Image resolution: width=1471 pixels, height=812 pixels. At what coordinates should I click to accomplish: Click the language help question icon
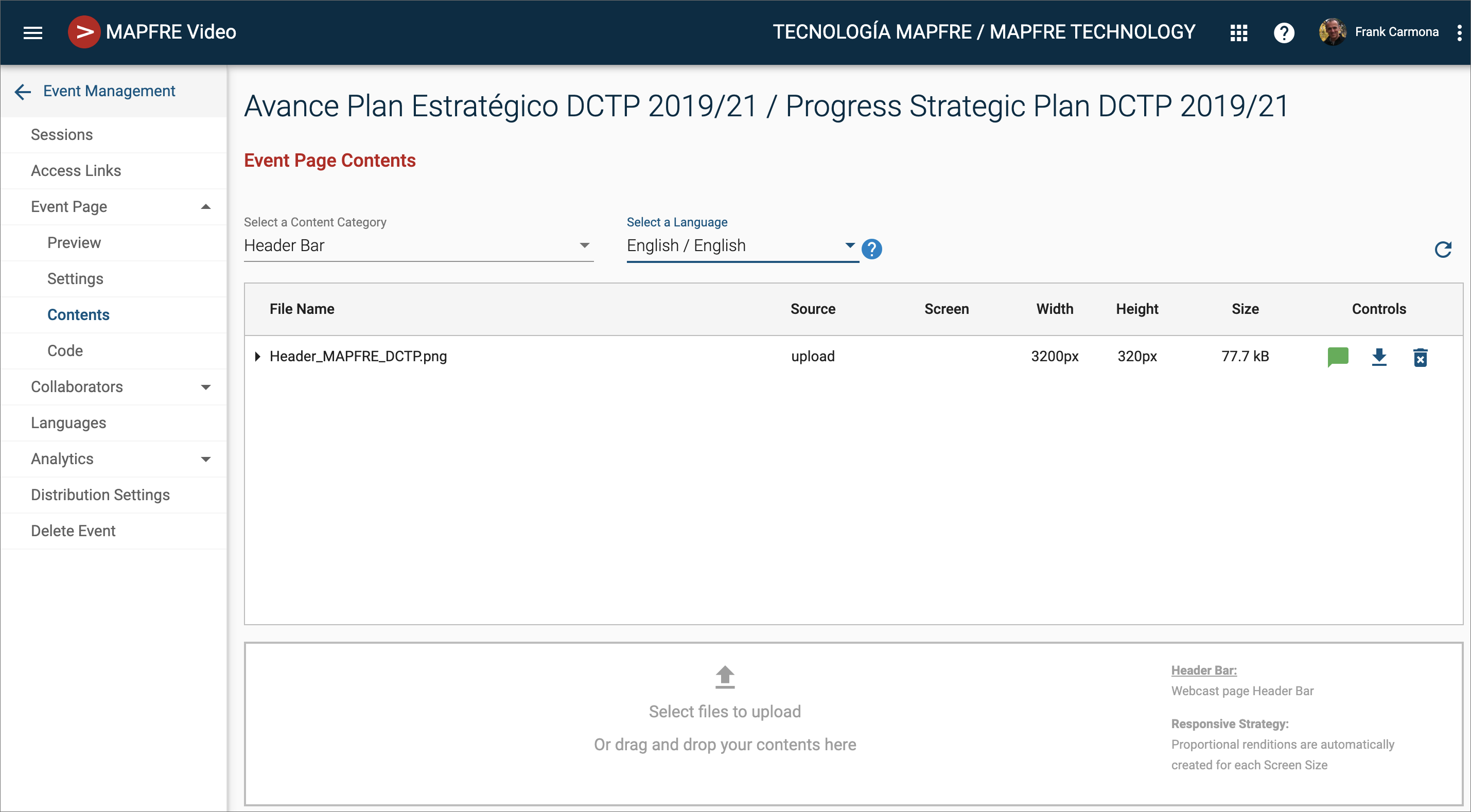pyautogui.click(x=871, y=249)
